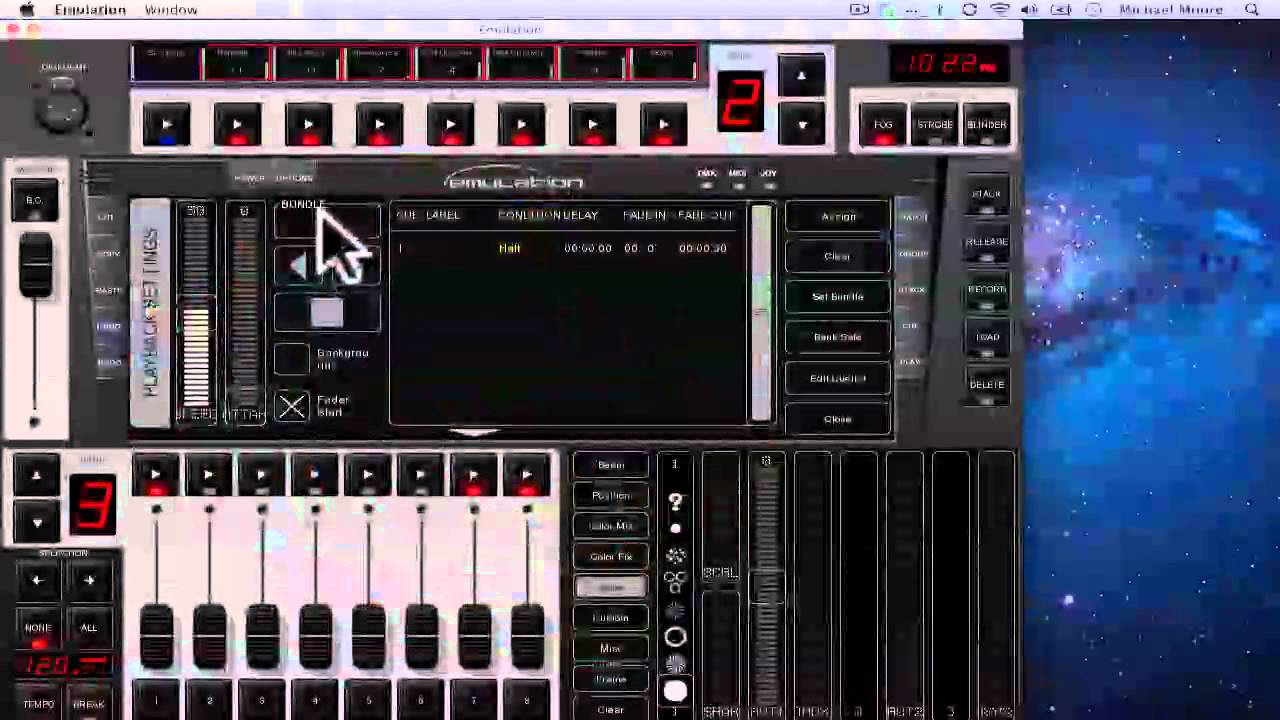Choose the interlocking circles gobo icon
The image size is (1280, 720).
pos(675,580)
